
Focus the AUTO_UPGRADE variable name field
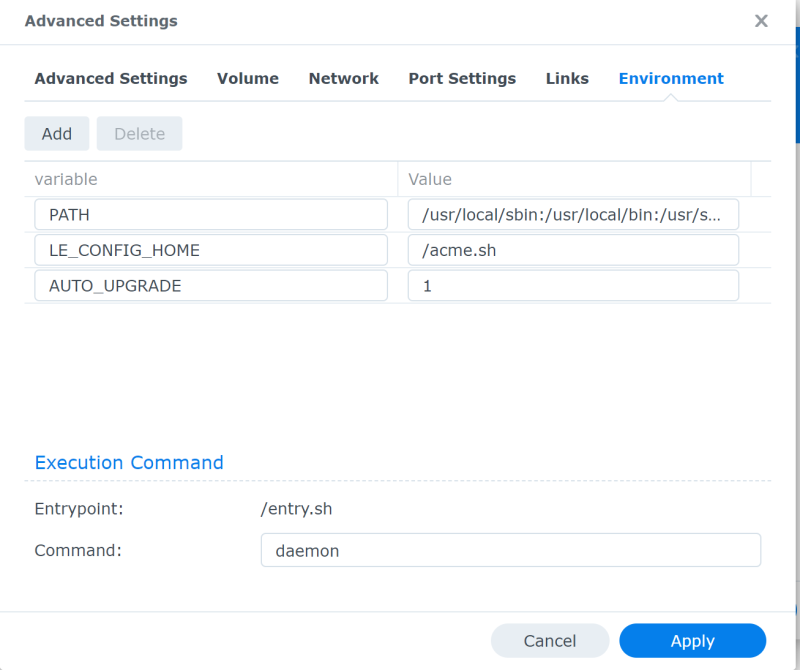click(x=211, y=286)
